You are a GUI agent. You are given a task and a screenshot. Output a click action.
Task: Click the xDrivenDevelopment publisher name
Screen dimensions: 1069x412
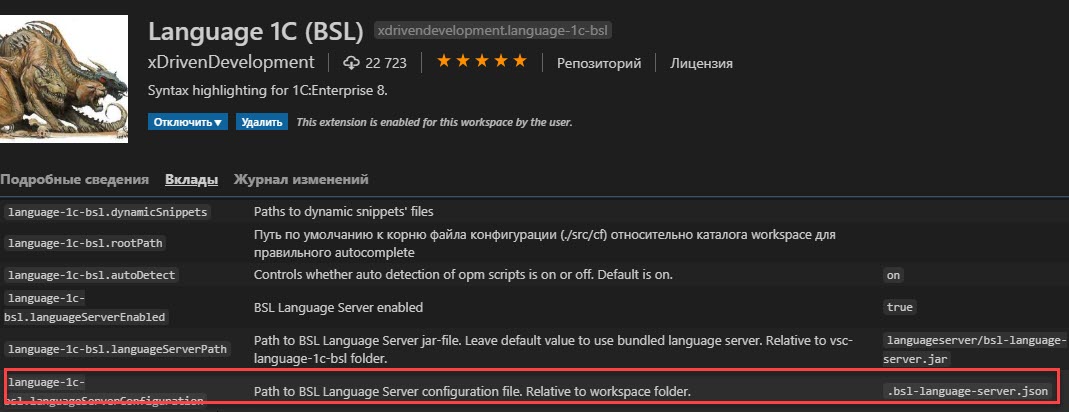(231, 63)
